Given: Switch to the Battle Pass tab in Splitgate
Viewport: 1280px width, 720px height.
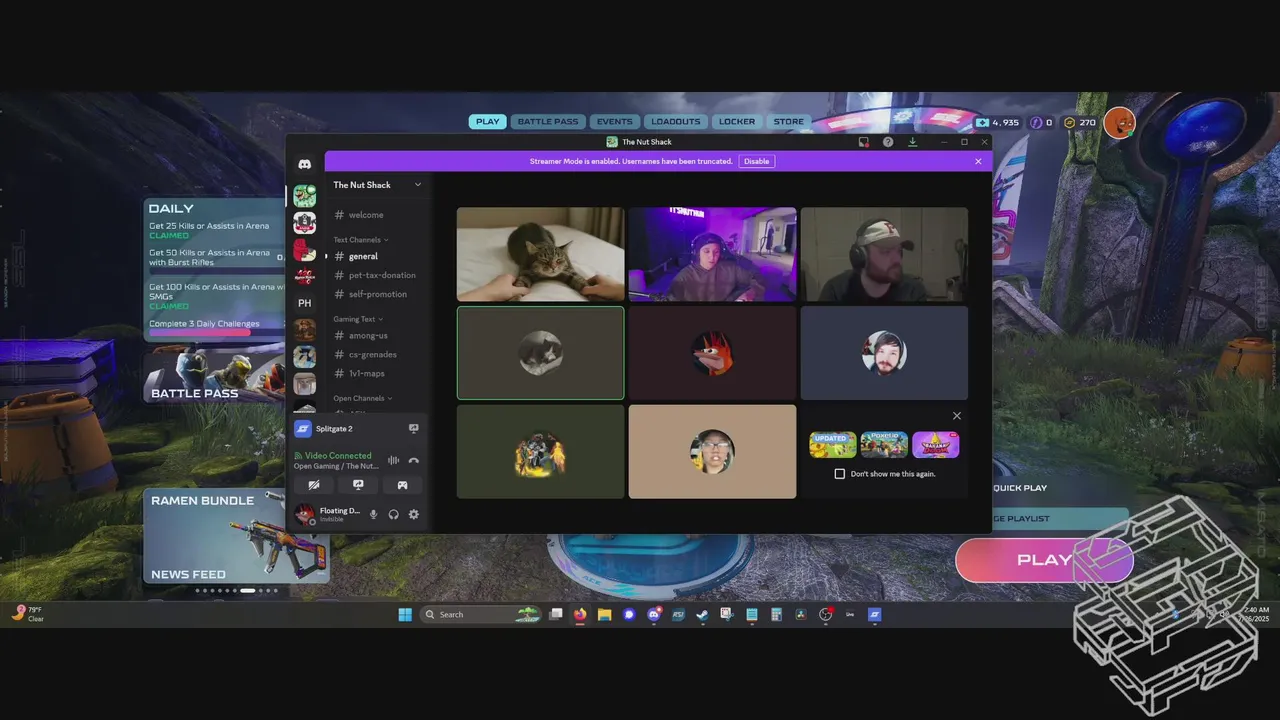Looking at the screenshot, I should 548,122.
